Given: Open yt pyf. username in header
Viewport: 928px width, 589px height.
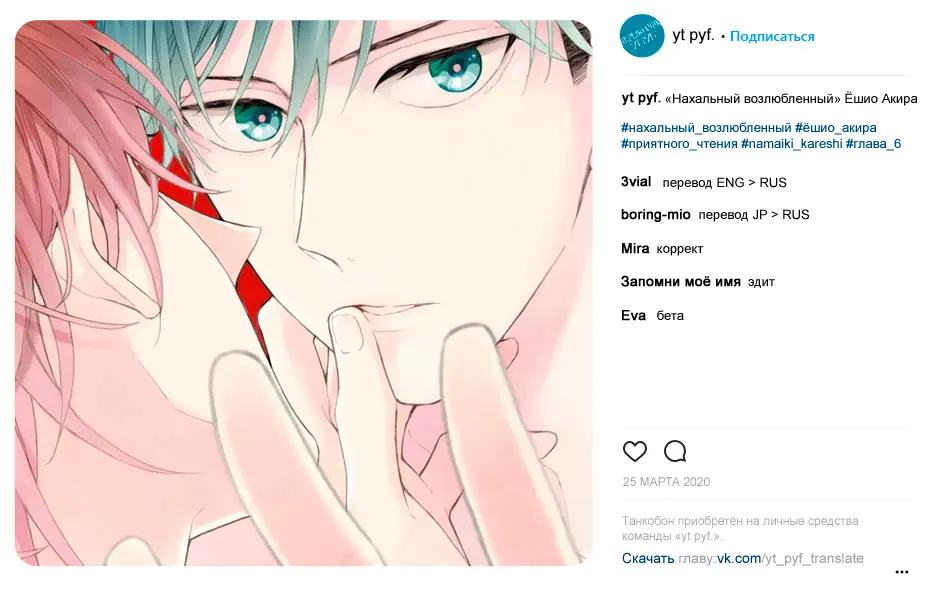Looking at the screenshot, I should [x=693, y=36].
